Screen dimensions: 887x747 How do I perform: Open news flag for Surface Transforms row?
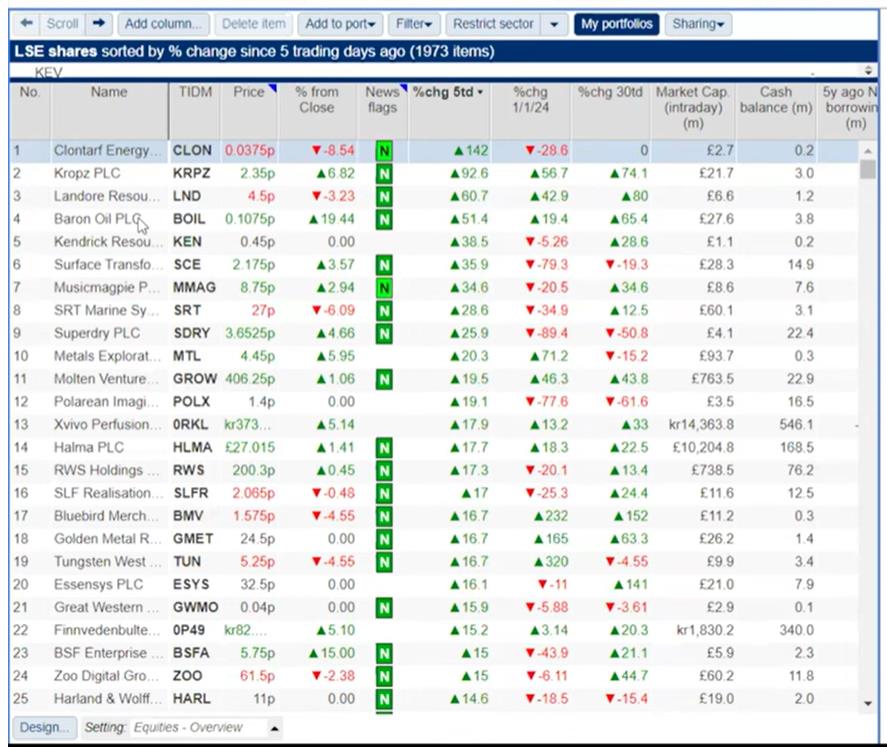pyautogui.click(x=384, y=265)
